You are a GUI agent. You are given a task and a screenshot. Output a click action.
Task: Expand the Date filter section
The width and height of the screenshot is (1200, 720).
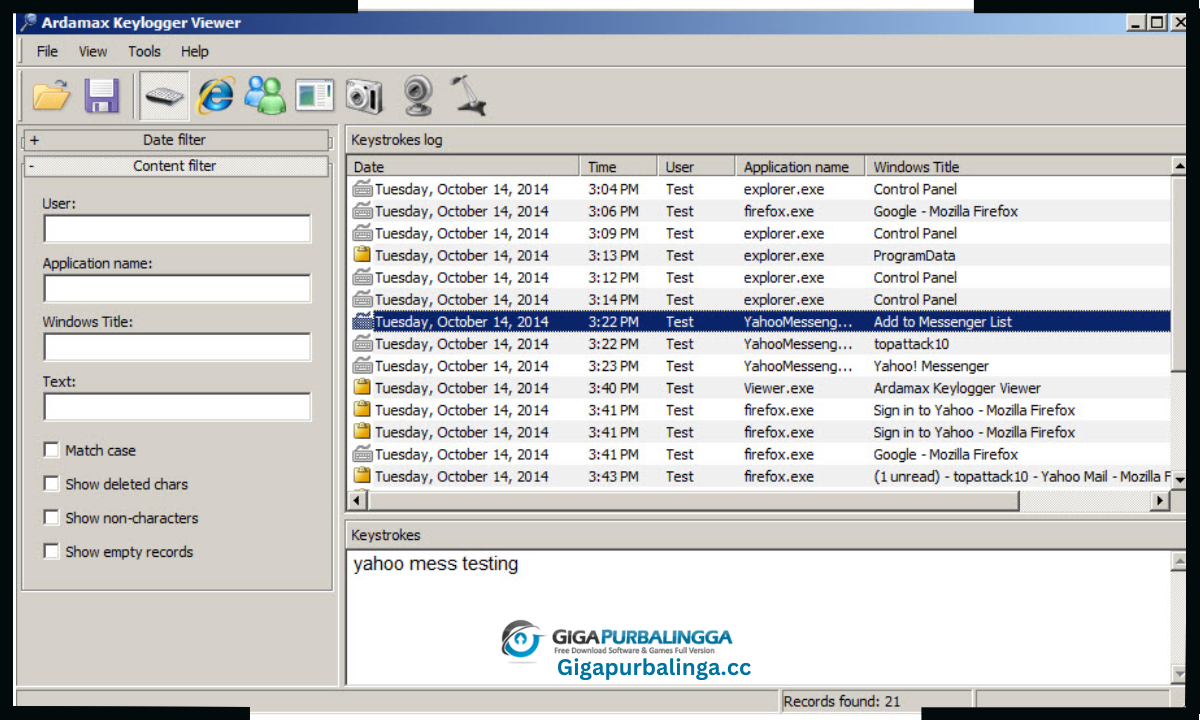[175, 141]
